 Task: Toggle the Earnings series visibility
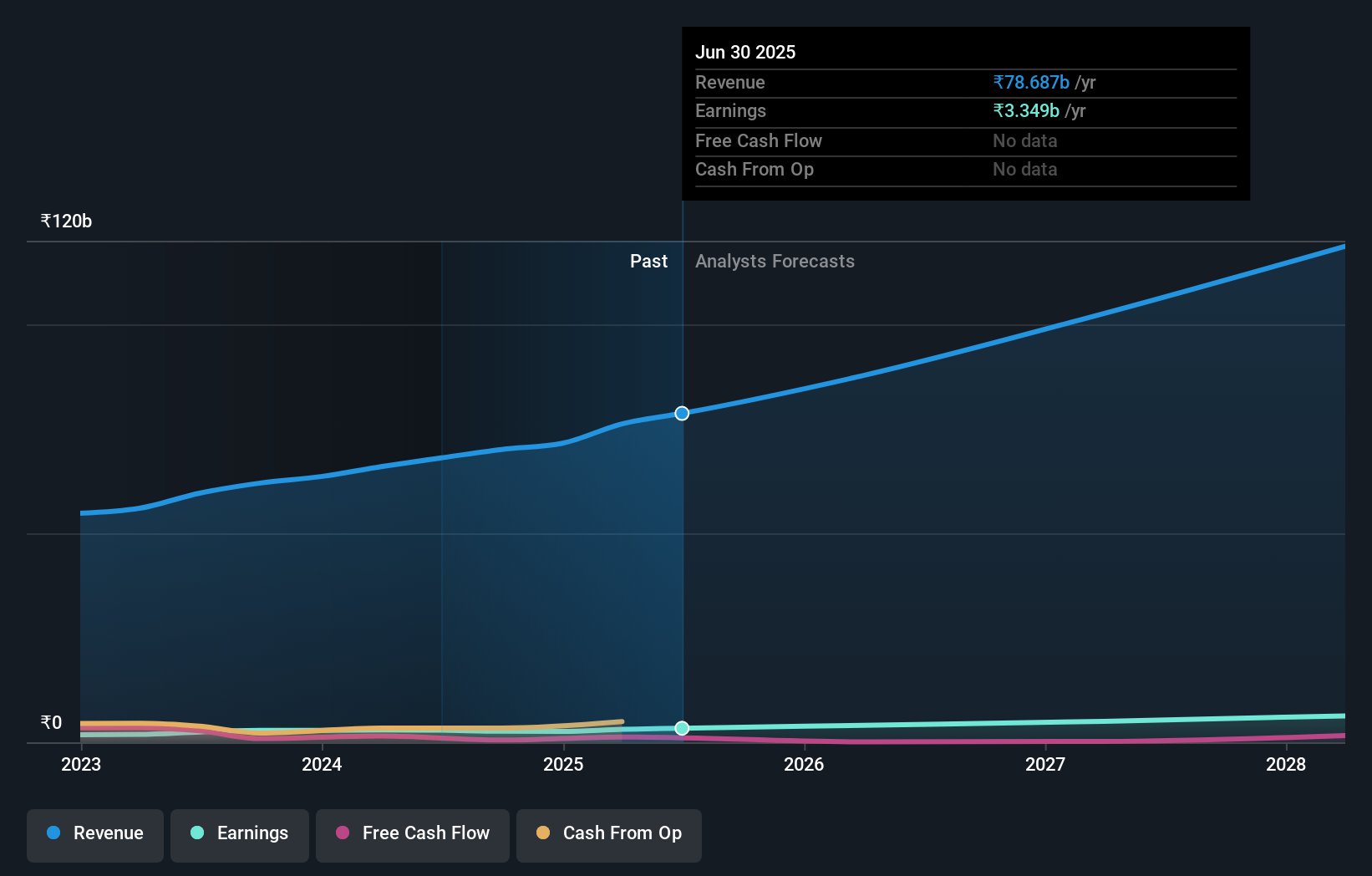coord(240,835)
